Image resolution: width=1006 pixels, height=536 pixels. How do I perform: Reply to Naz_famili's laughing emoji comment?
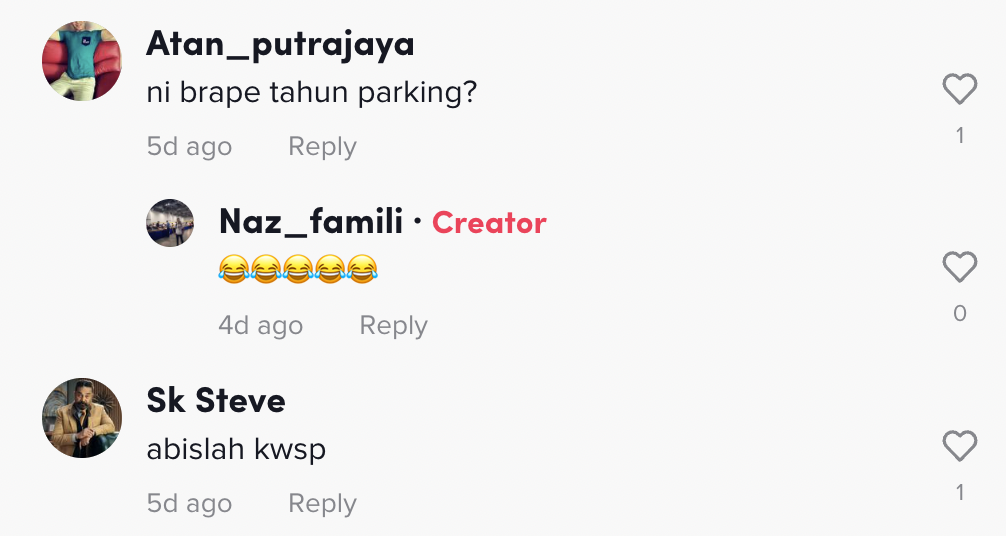393,325
